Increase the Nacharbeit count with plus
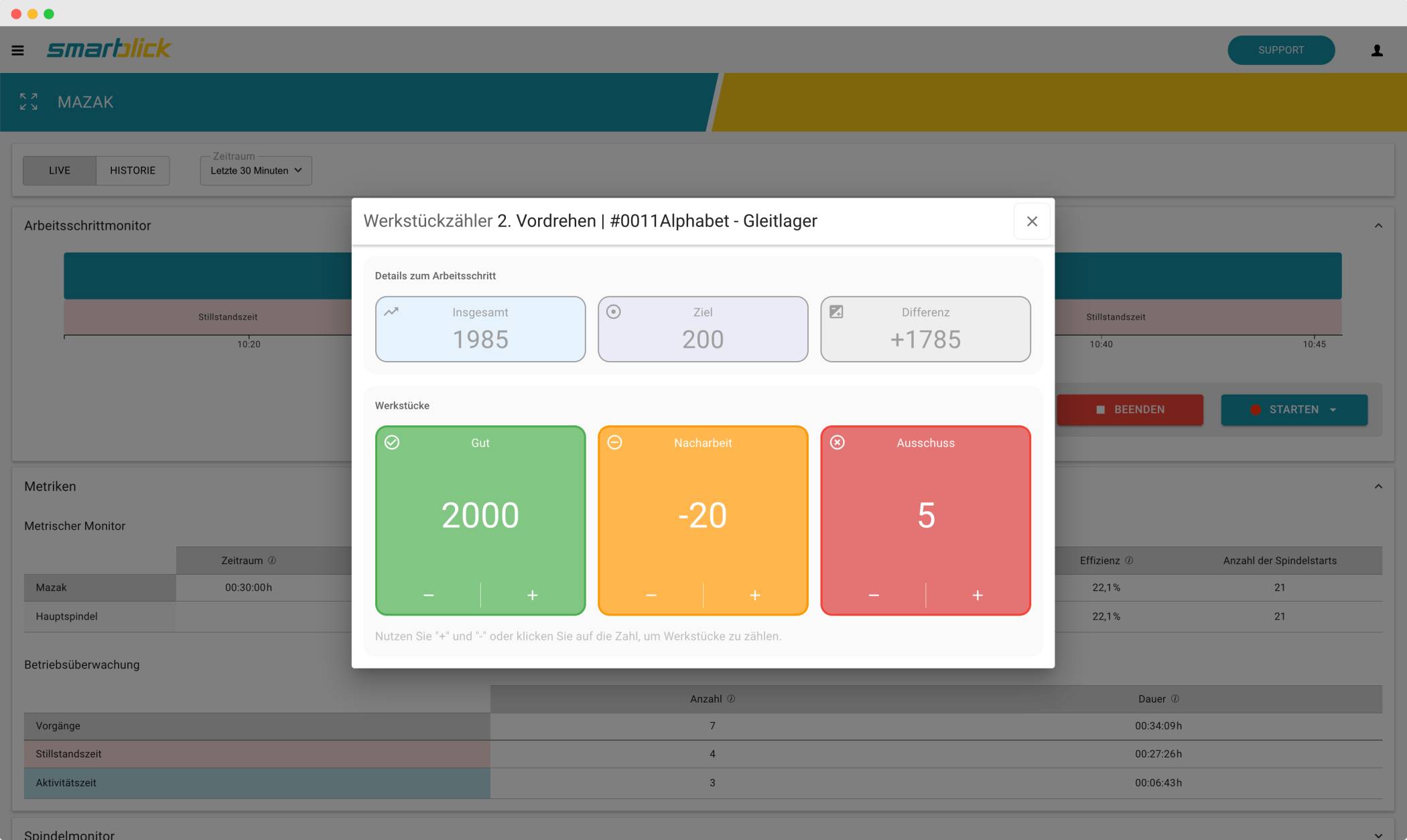This screenshot has height=840, width=1407. point(755,595)
